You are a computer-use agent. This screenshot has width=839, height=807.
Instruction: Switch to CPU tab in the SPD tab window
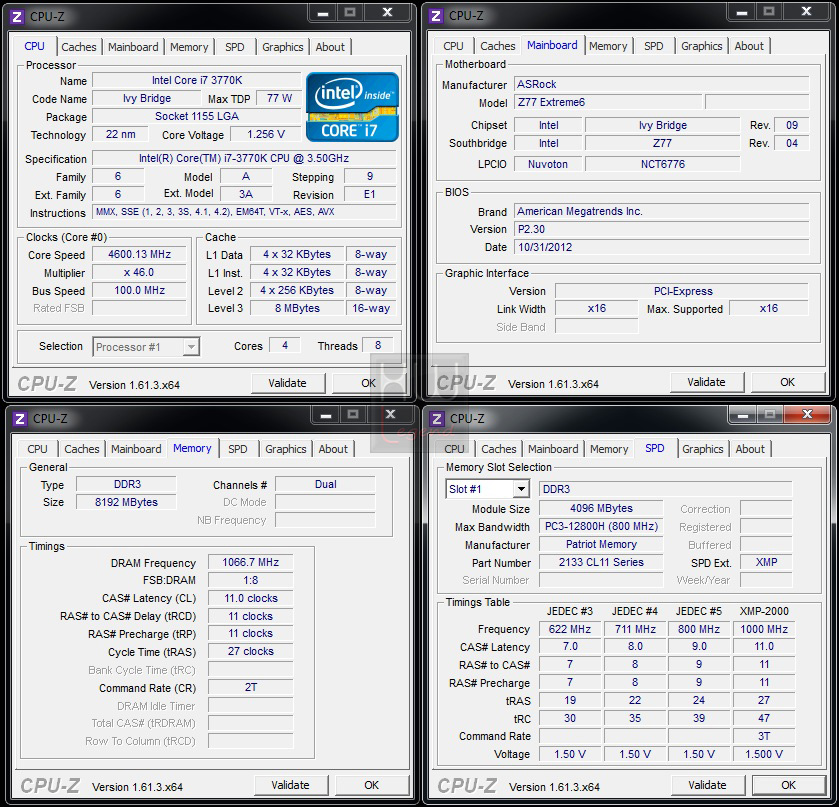tap(454, 449)
